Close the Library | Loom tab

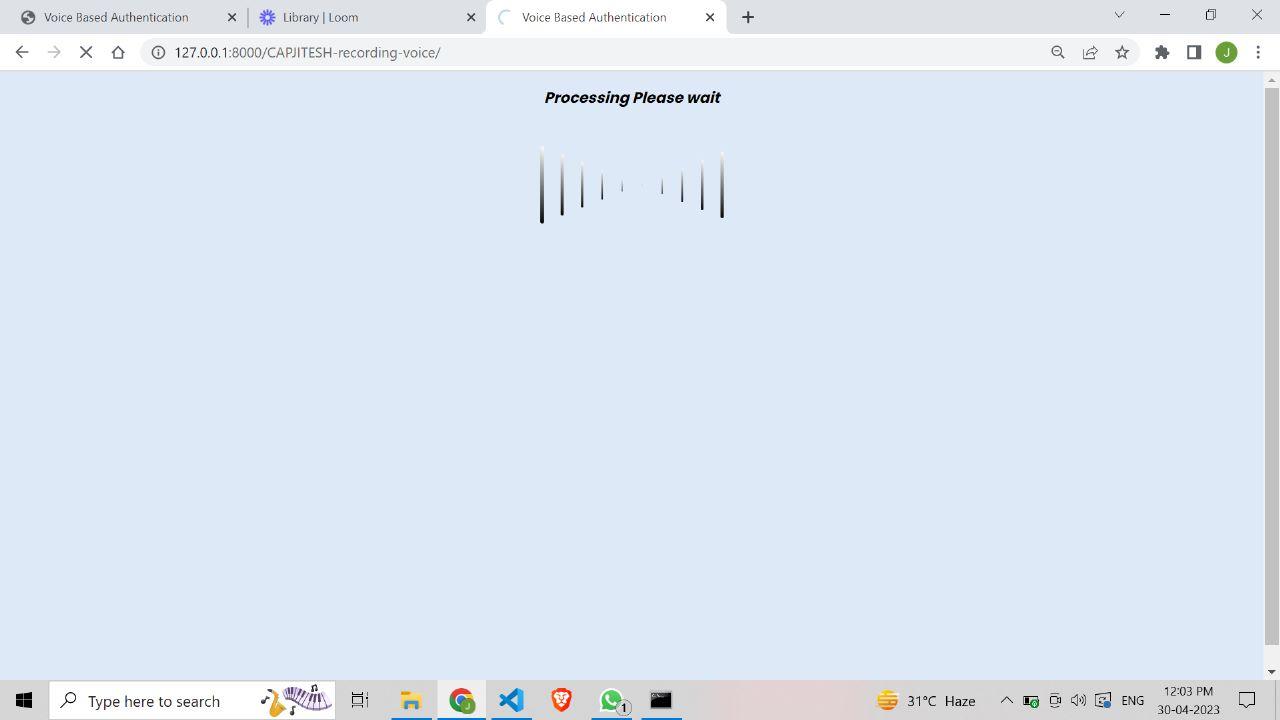point(471,17)
